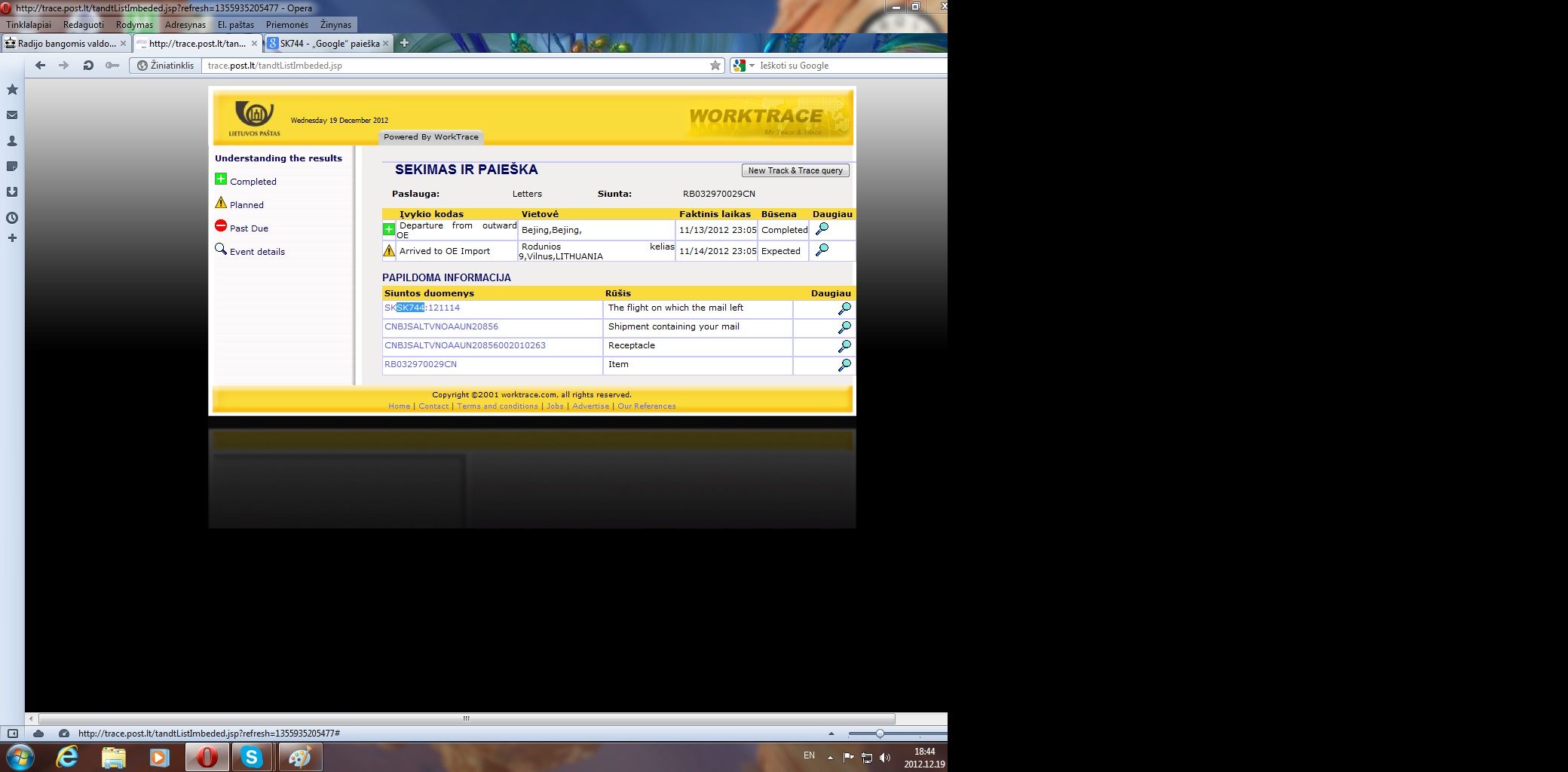
Task: View details of the Departure from outward event
Action: [x=822, y=229]
